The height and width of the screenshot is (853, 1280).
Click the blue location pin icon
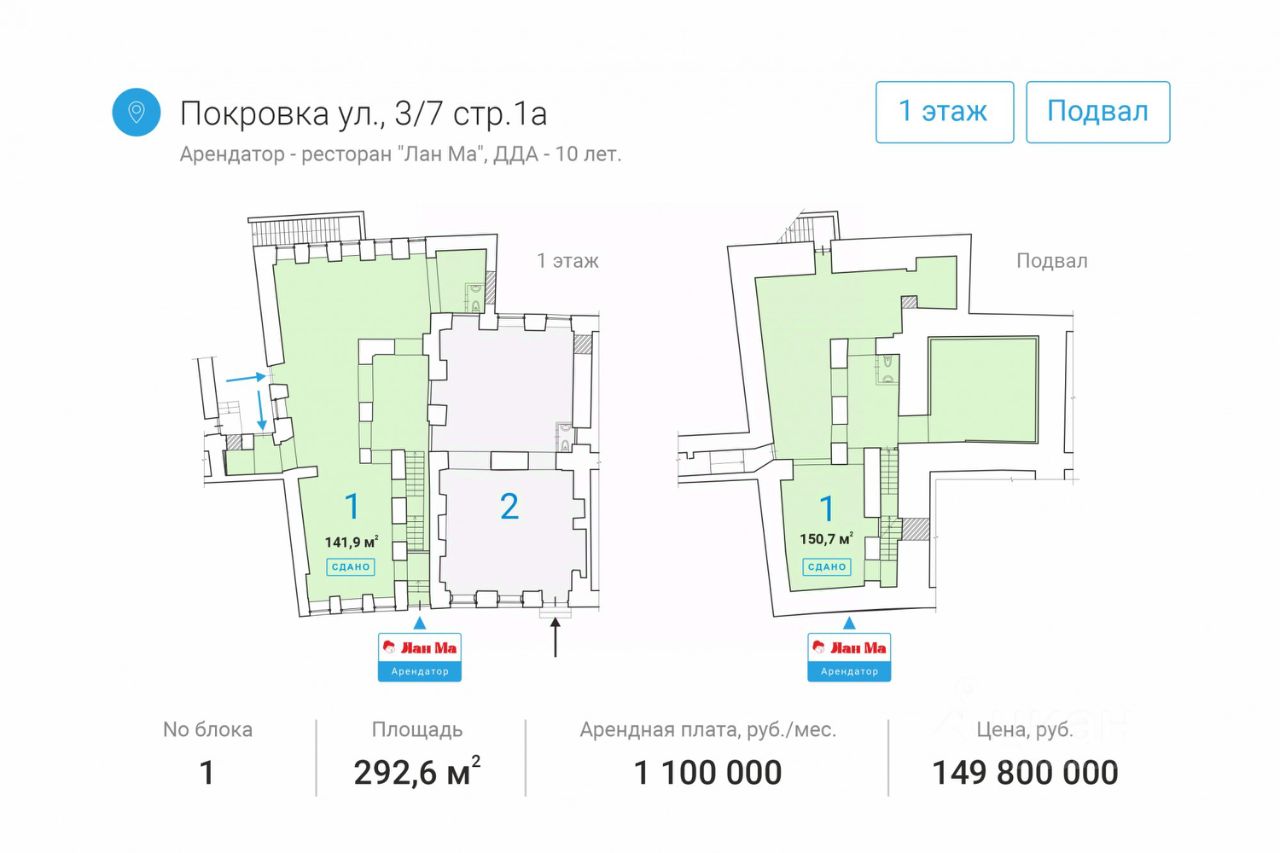click(x=136, y=112)
